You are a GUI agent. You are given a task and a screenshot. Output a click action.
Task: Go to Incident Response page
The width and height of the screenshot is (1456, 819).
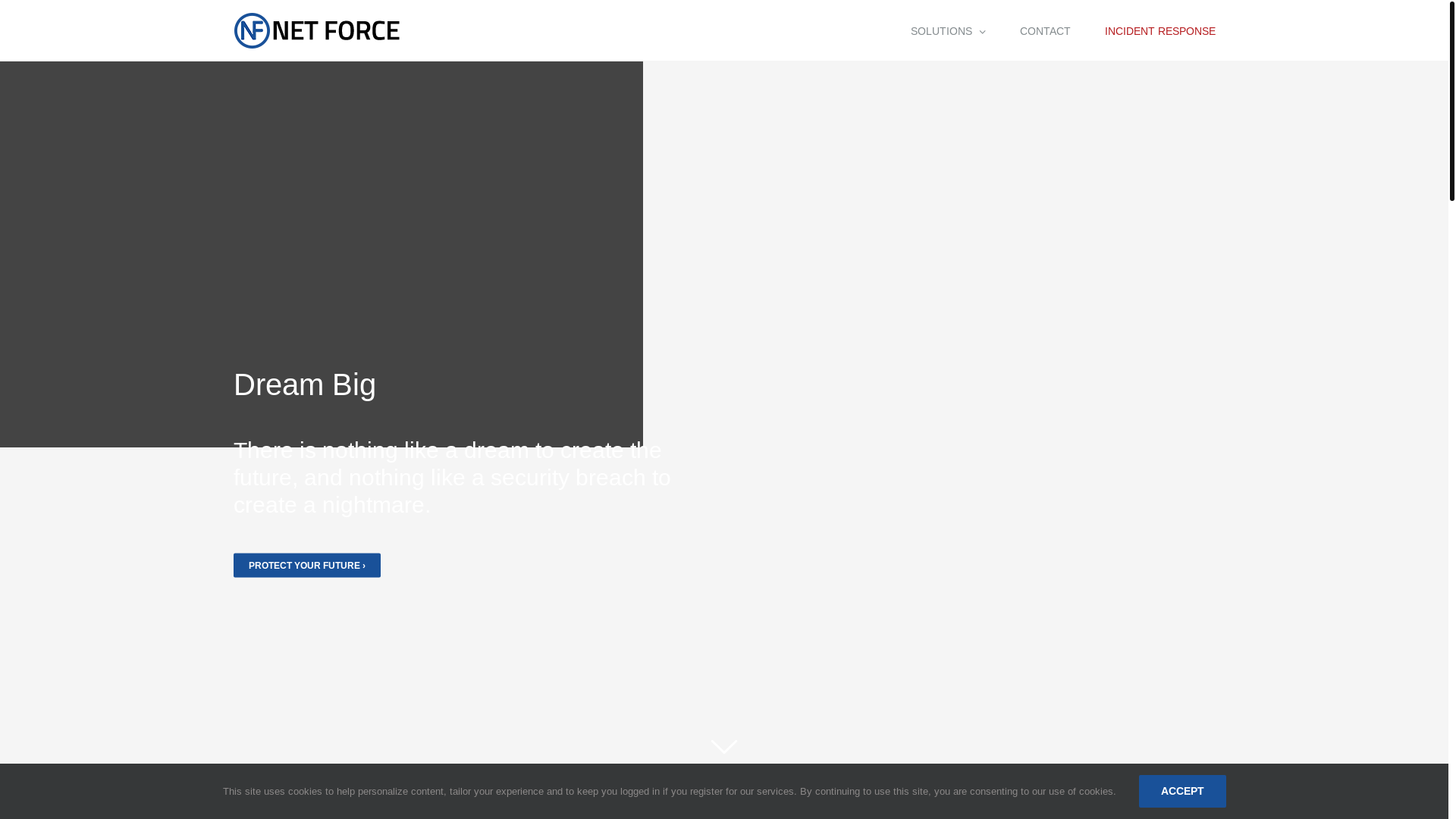[x=1159, y=31]
